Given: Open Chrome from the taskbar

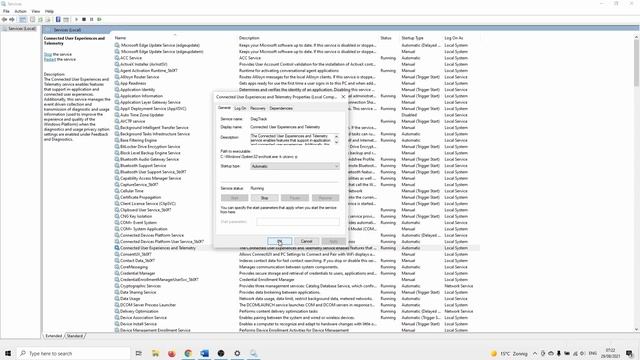Looking at the screenshot, I should 188,353.
